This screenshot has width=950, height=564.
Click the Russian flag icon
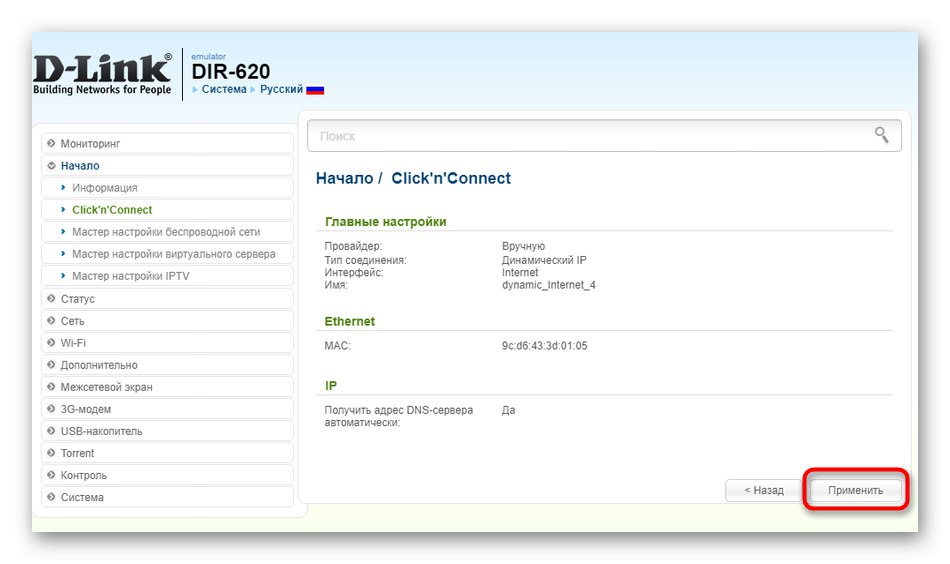[x=315, y=90]
